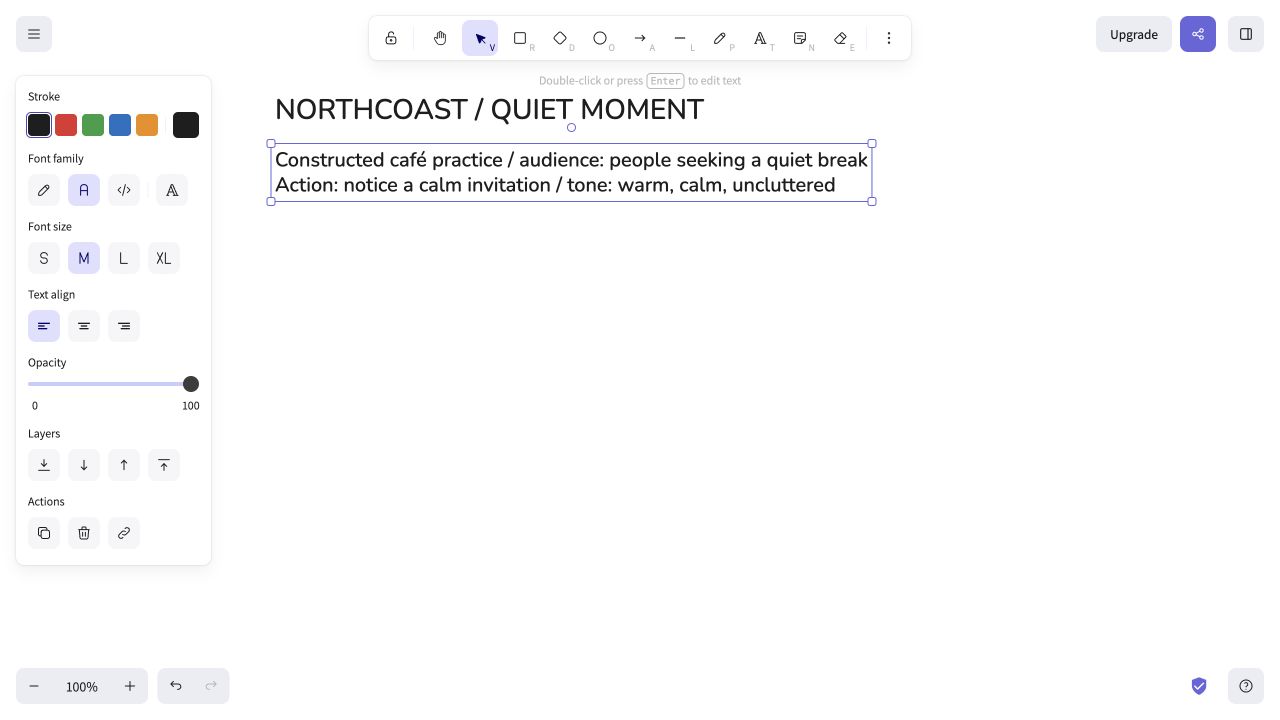The height and width of the screenshot is (720, 1280).
Task: Select black stroke color swatch
Action: tap(39, 125)
